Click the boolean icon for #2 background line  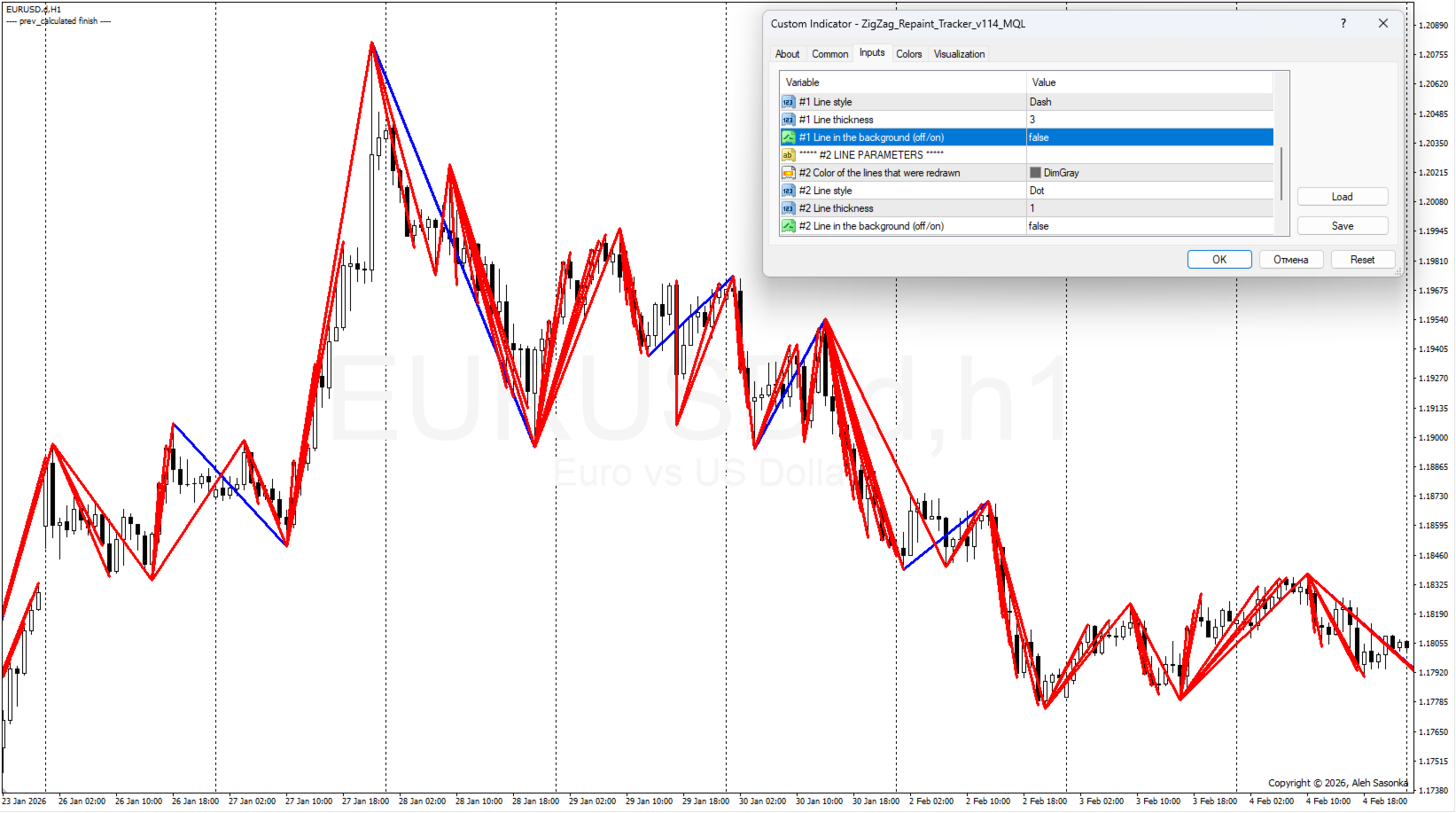tap(788, 226)
